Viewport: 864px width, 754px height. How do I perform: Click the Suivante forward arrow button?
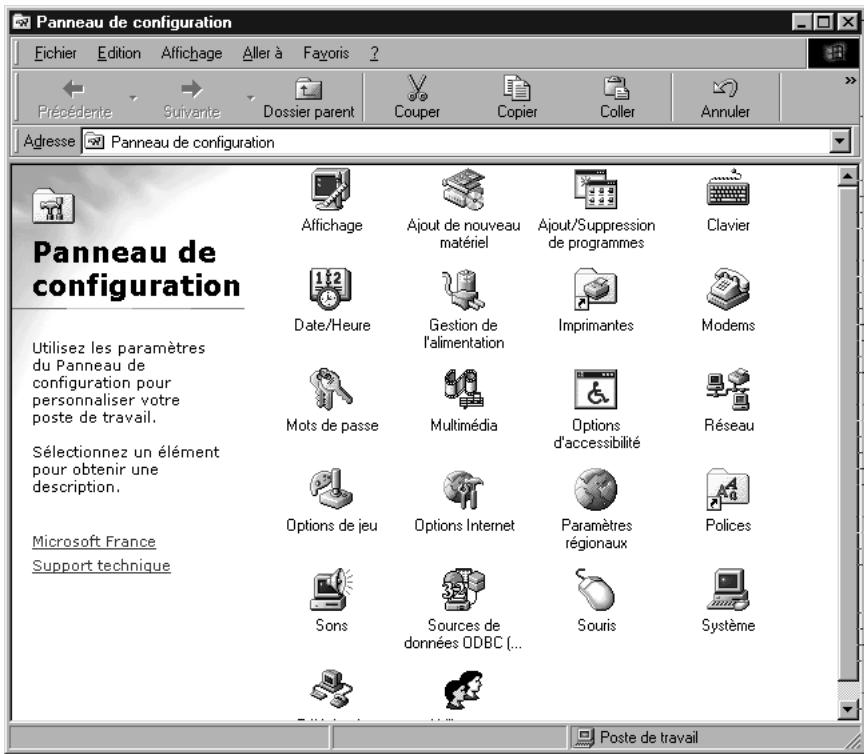pyautogui.click(x=192, y=98)
